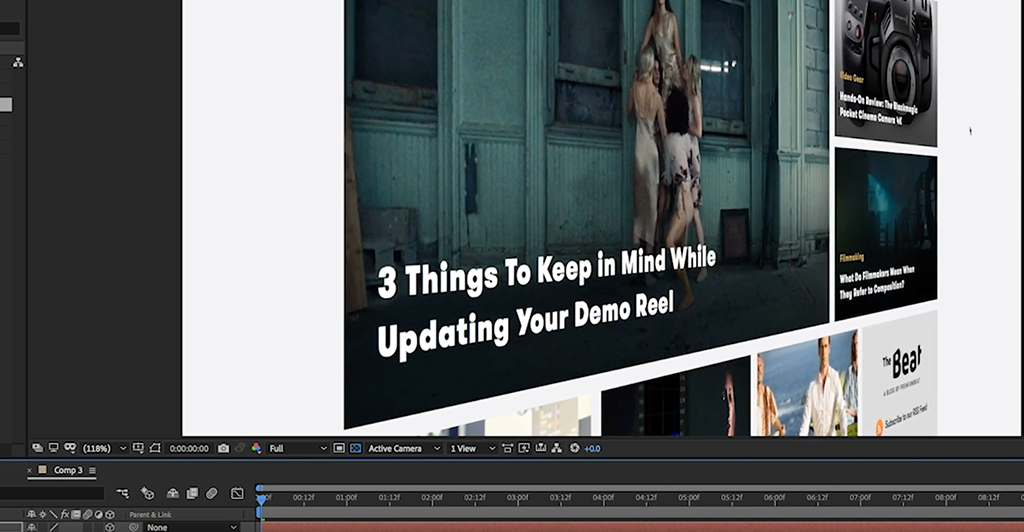Toggle mask and shape path visibility
The image size is (1024, 532).
point(70,448)
